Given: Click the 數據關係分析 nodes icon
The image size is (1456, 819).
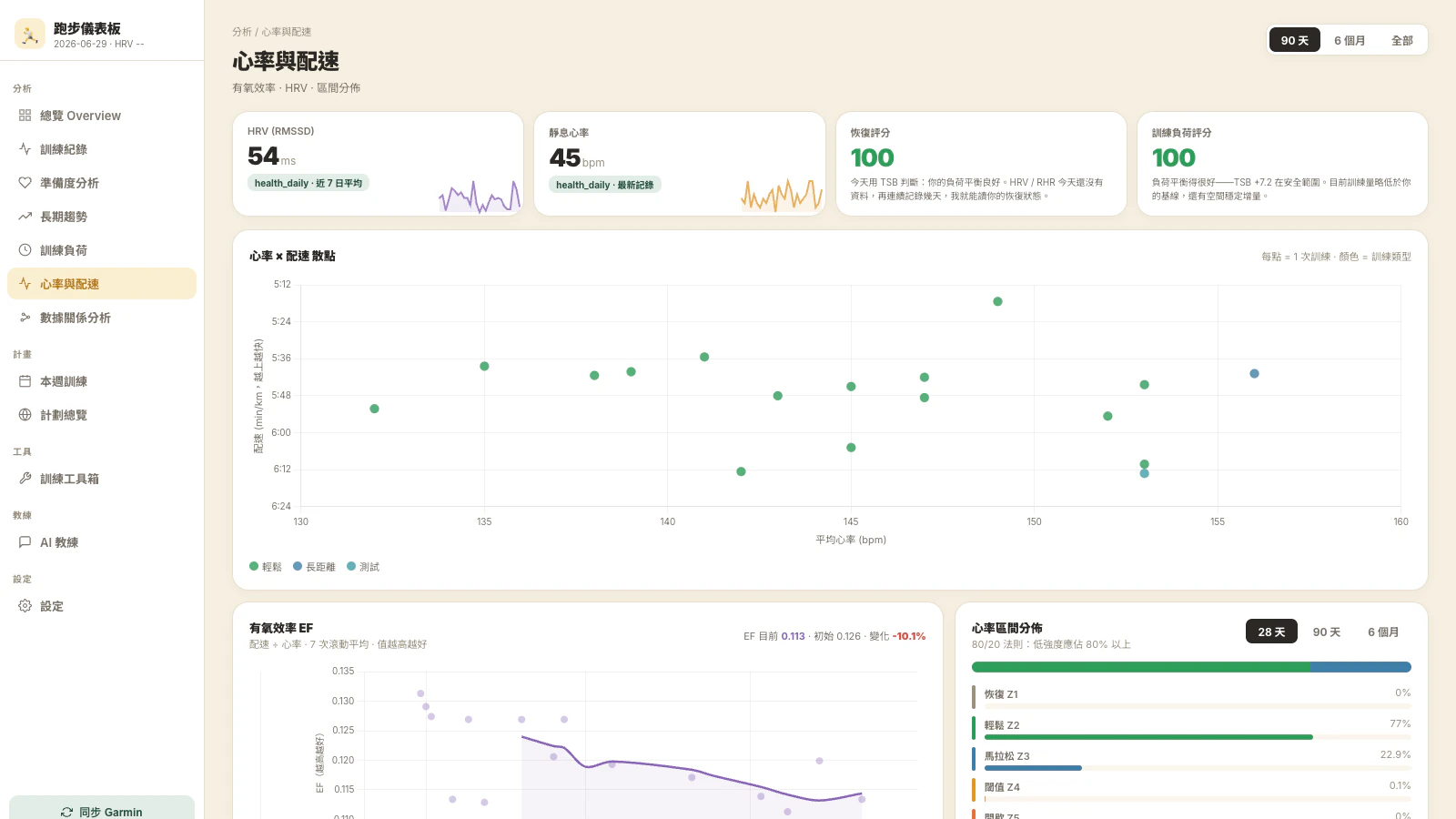Looking at the screenshot, I should (25, 318).
